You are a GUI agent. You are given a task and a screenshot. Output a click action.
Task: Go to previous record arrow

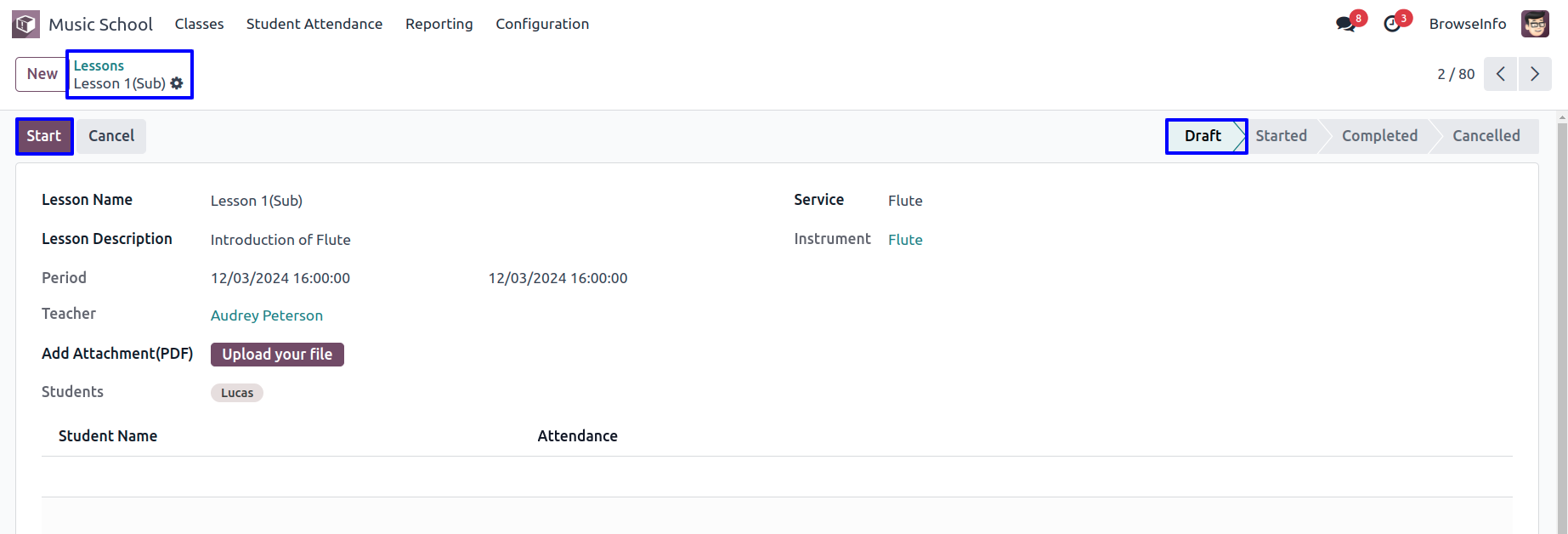click(1501, 74)
